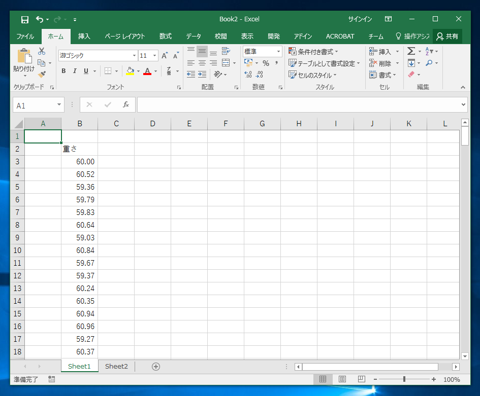Open the ファイル tab
The width and height of the screenshot is (480, 396).
pyautogui.click(x=25, y=36)
